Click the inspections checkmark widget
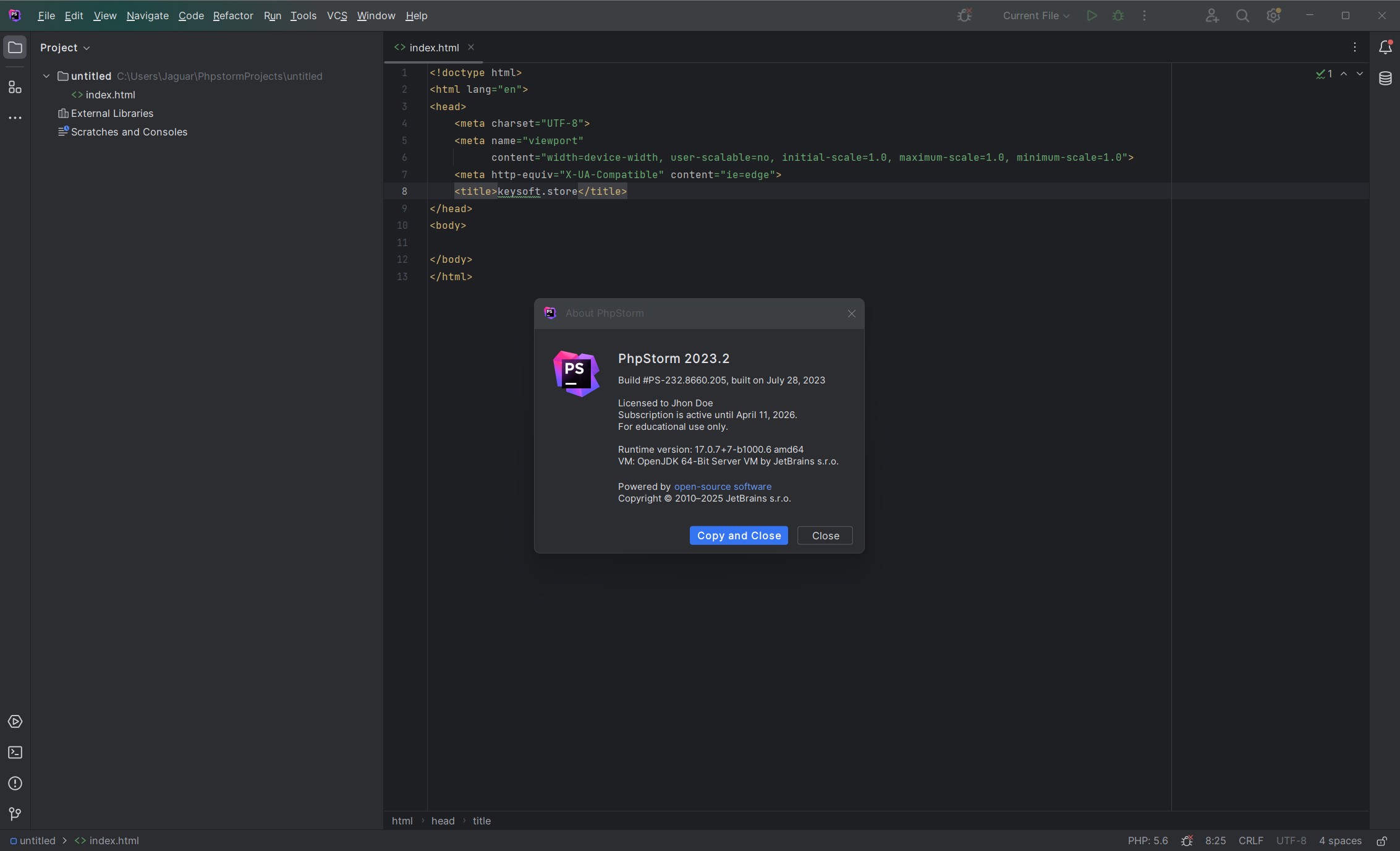Viewport: 1400px width, 851px height. [x=1324, y=74]
